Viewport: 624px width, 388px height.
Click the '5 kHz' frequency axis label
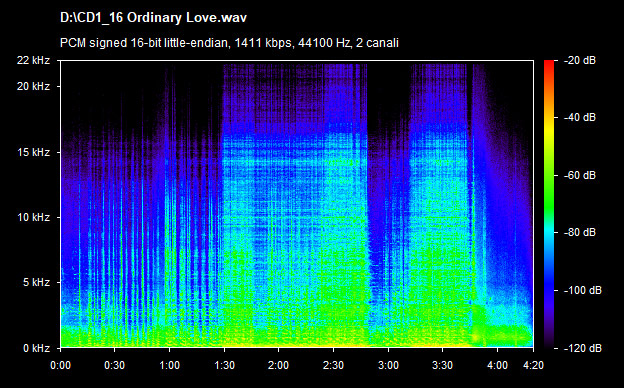pyautogui.click(x=36, y=283)
